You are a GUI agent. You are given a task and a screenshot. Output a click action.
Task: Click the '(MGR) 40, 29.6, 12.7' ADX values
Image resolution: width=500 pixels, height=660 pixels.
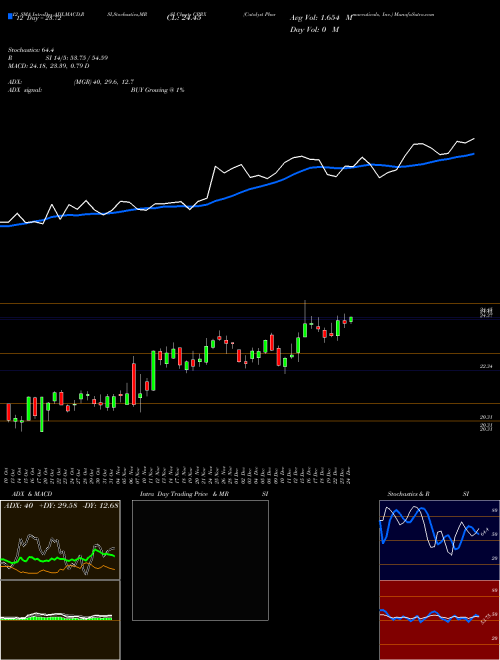pyautogui.click(x=104, y=82)
